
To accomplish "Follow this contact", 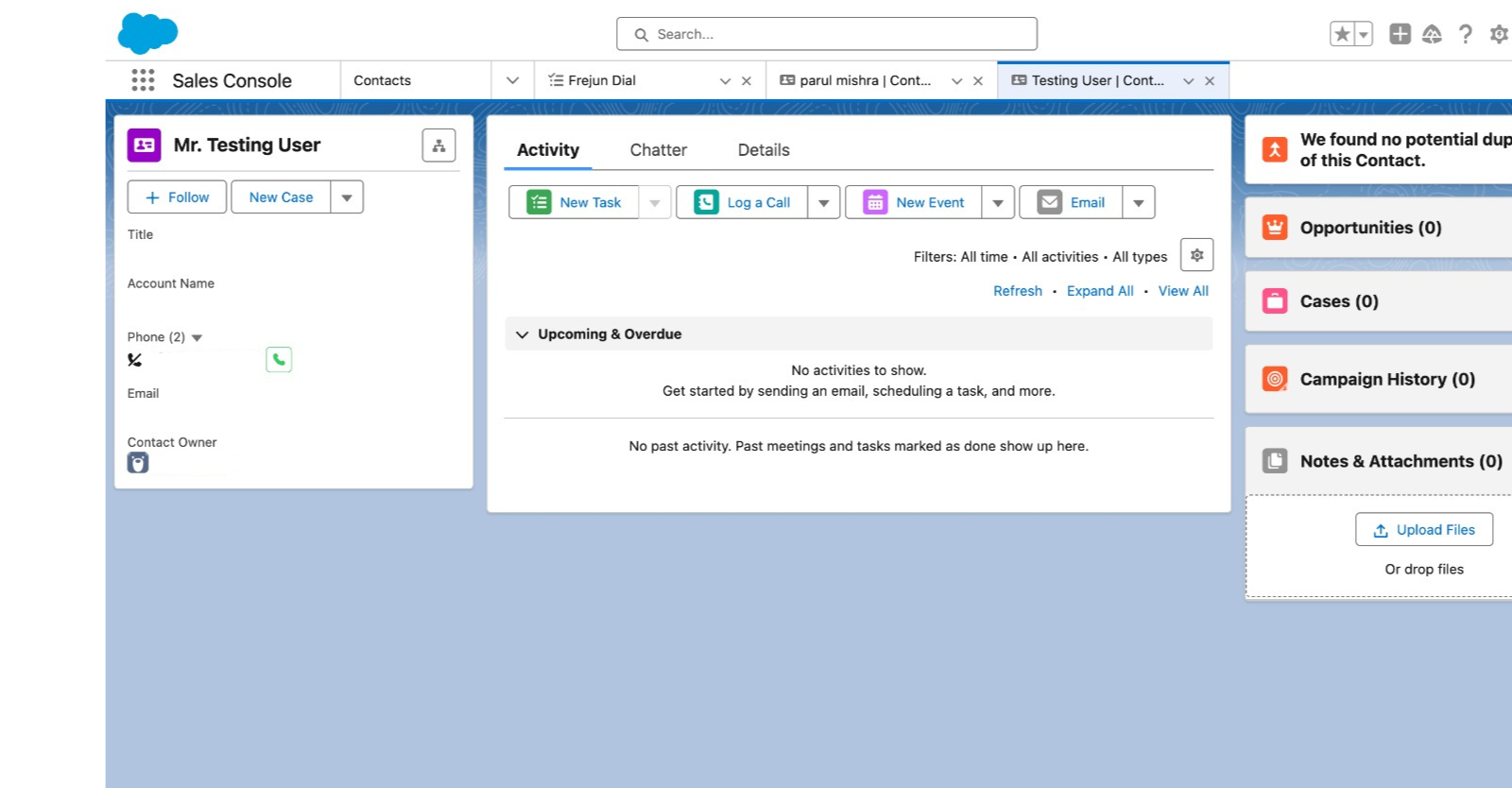I will tap(177, 197).
